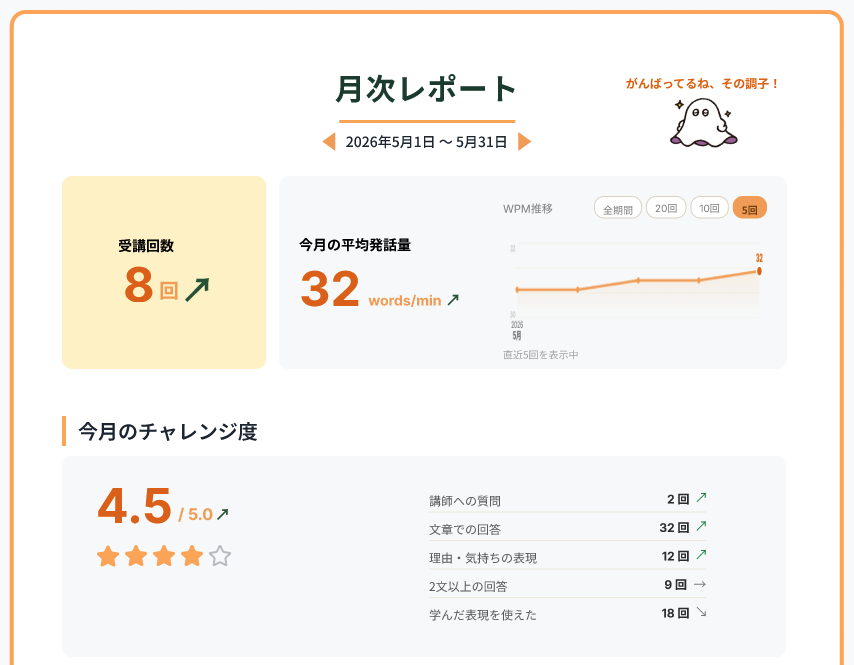This screenshot has height=665, width=854.
Task: Go to next month with right arrow
Action: 524,142
